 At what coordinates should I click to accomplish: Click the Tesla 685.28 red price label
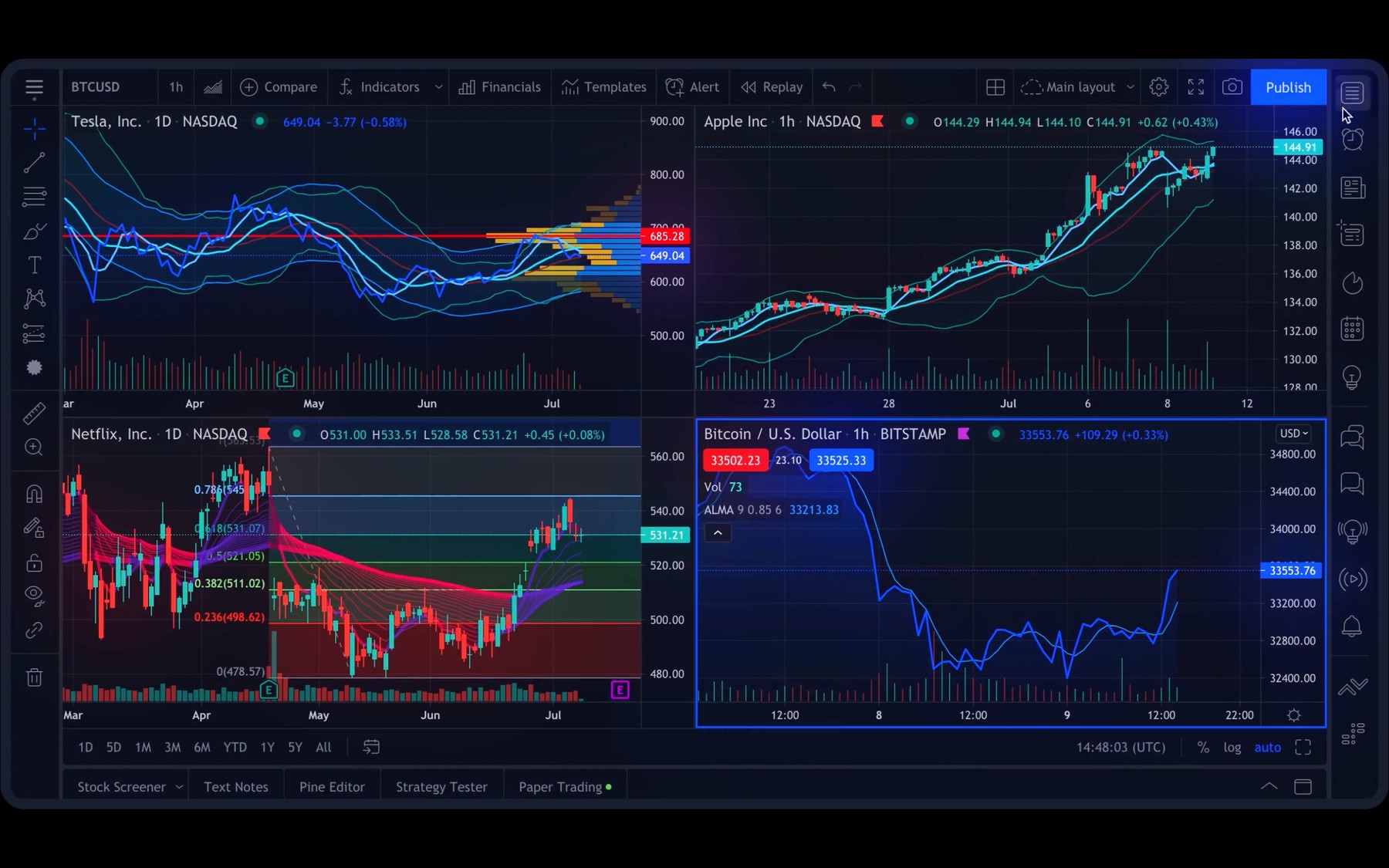click(x=665, y=236)
